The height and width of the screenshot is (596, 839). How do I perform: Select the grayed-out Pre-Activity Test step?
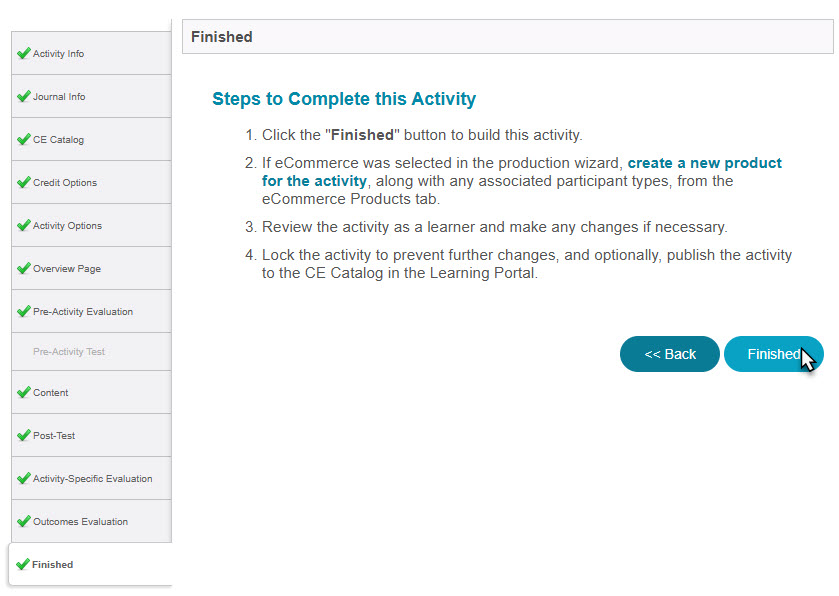[x=91, y=352]
